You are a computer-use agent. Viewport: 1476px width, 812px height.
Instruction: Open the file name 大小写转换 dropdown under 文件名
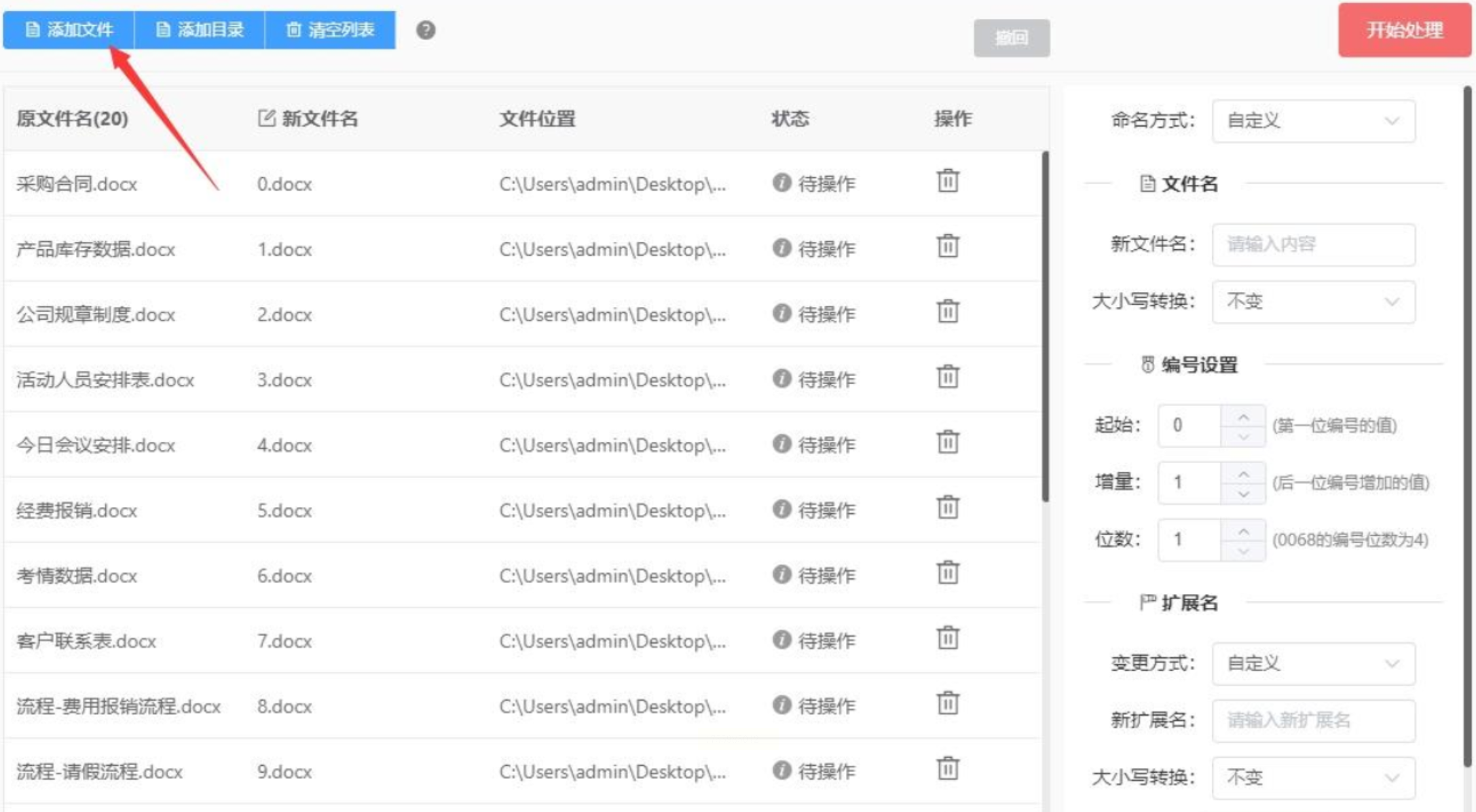tap(1314, 301)
